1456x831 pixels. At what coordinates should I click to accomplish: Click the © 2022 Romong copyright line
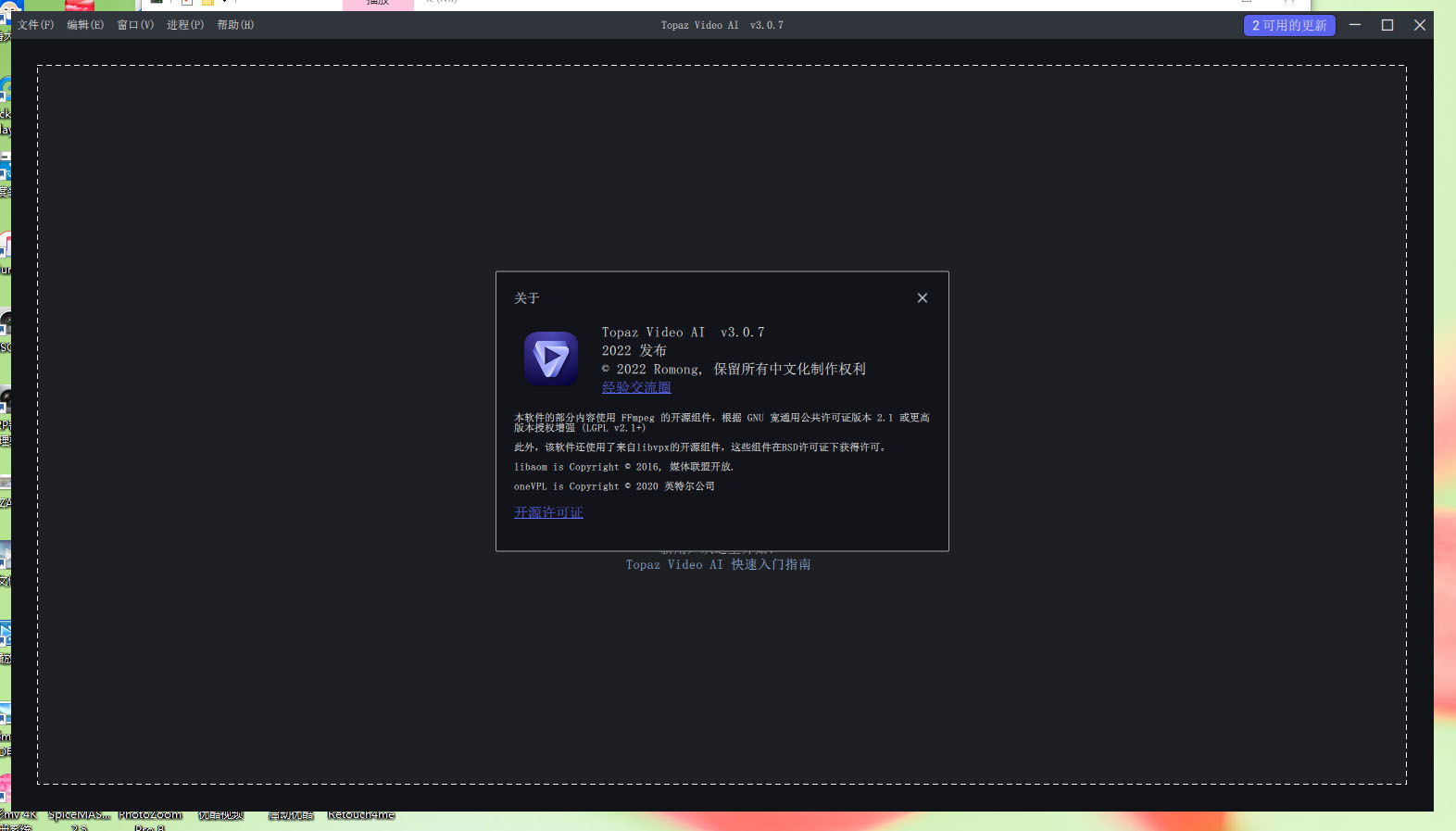tap(734, 369)
